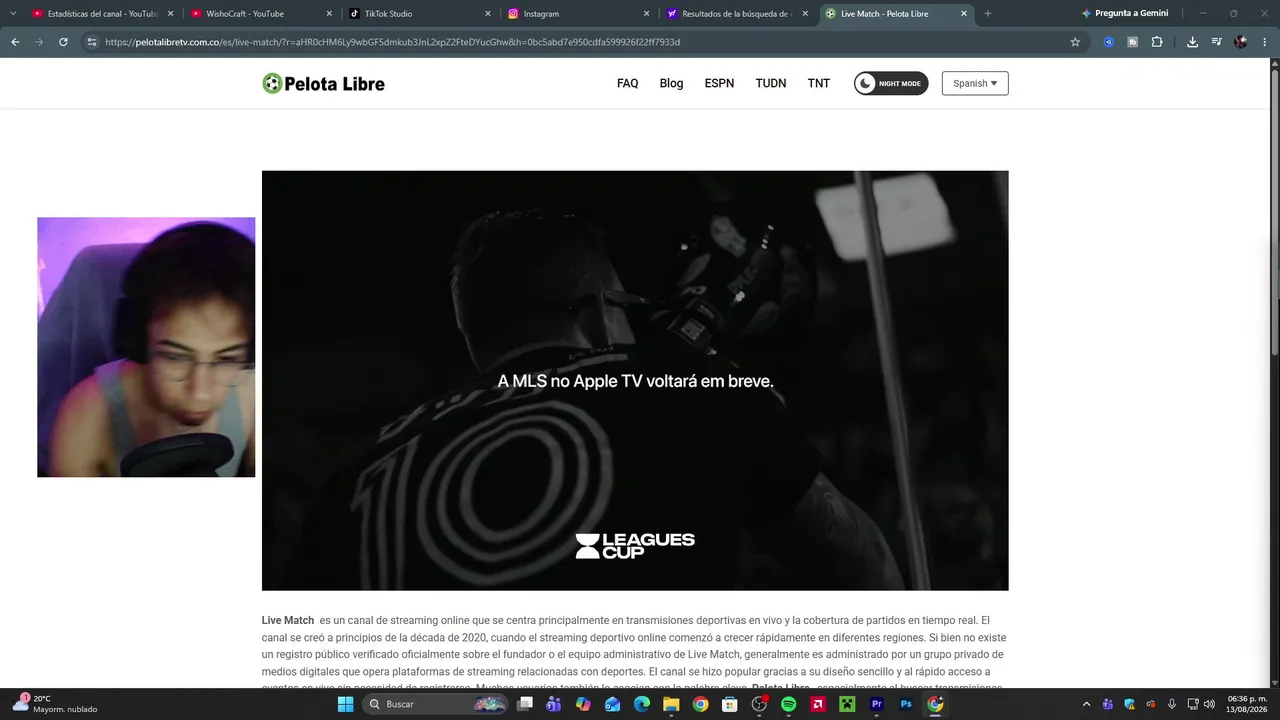
Task: Open the media controls icon in Chrome toolbar
Action: click(1216, 42)
